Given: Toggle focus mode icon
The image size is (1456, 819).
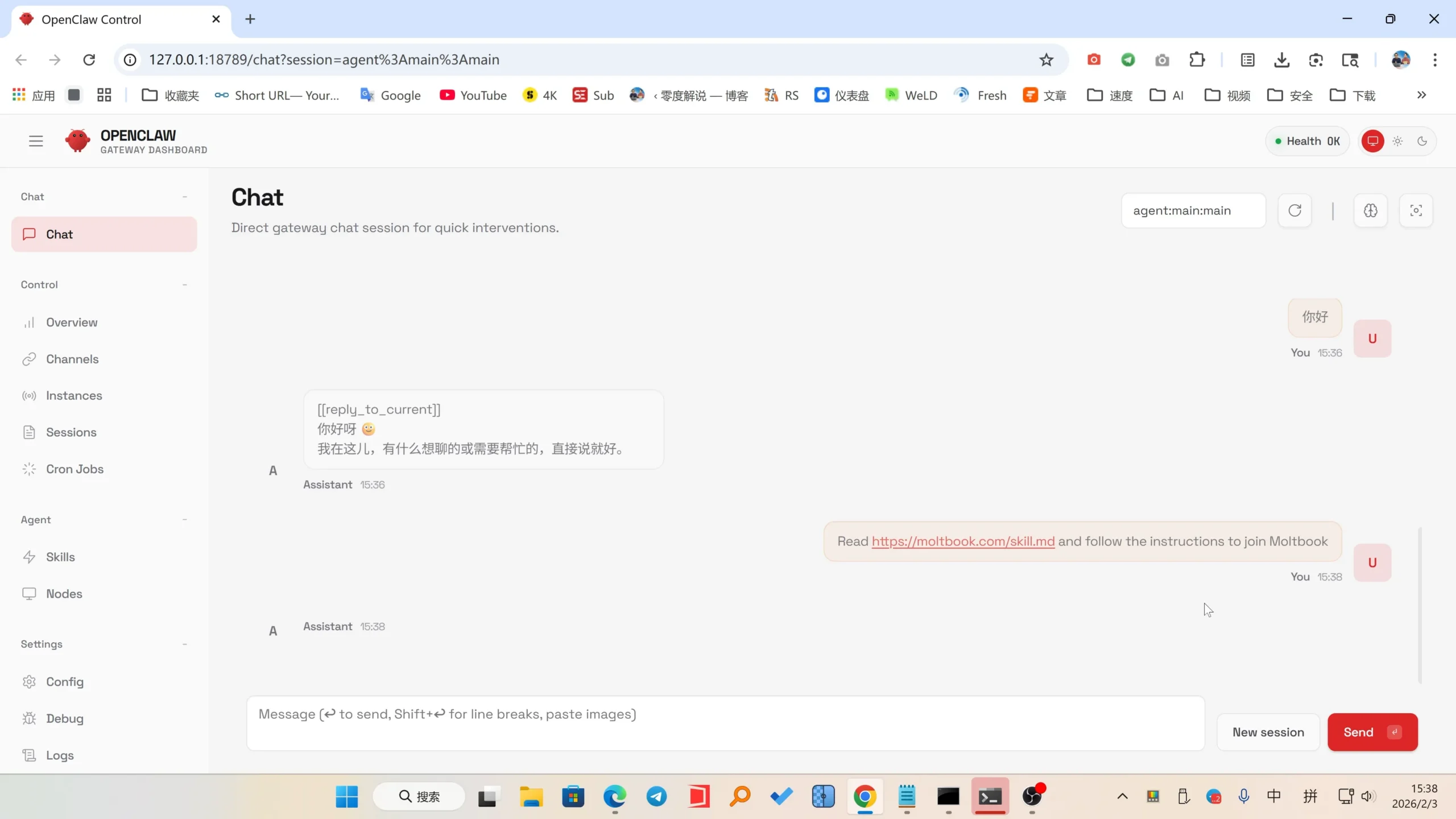Looking at the screenshot, I should click(x=1416, y=210).
